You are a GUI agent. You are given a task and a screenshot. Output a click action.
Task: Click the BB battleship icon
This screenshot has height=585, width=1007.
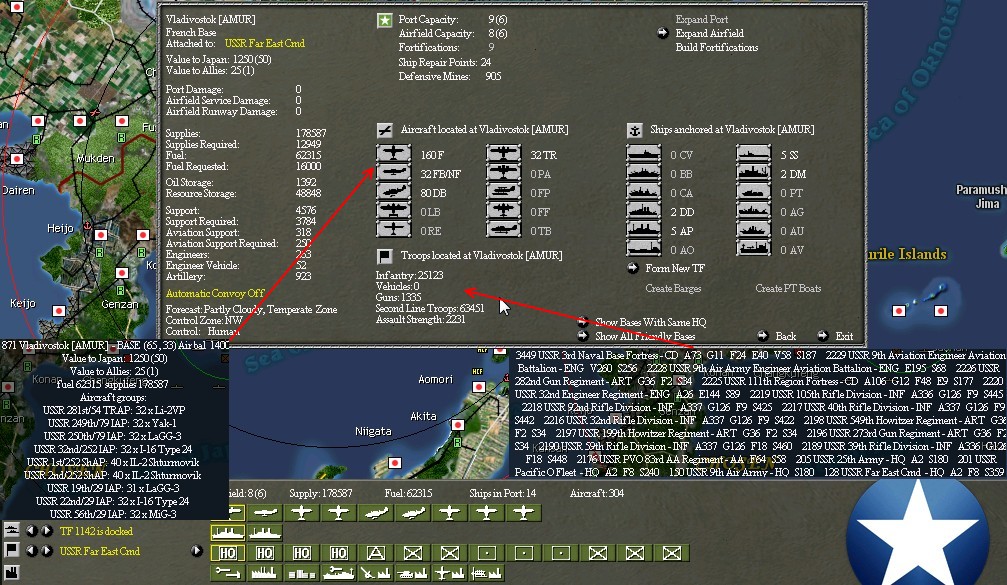click(644, 173)
